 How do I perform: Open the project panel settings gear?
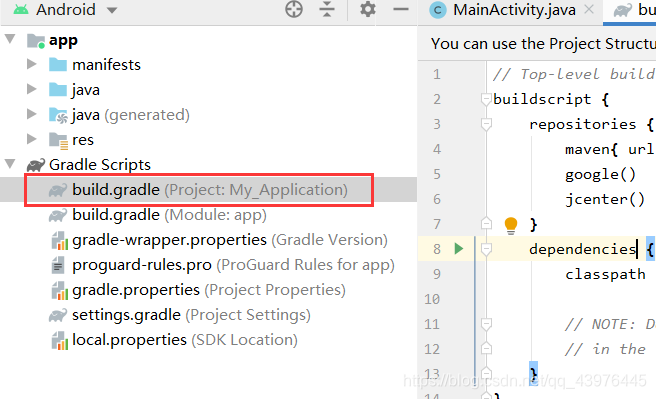368,9
